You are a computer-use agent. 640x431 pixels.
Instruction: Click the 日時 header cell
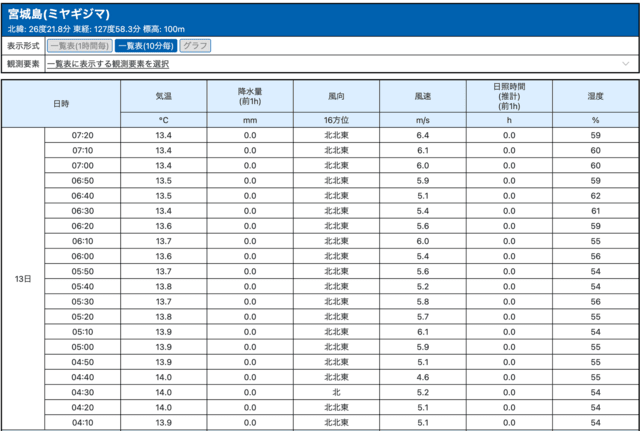(61, 104)
